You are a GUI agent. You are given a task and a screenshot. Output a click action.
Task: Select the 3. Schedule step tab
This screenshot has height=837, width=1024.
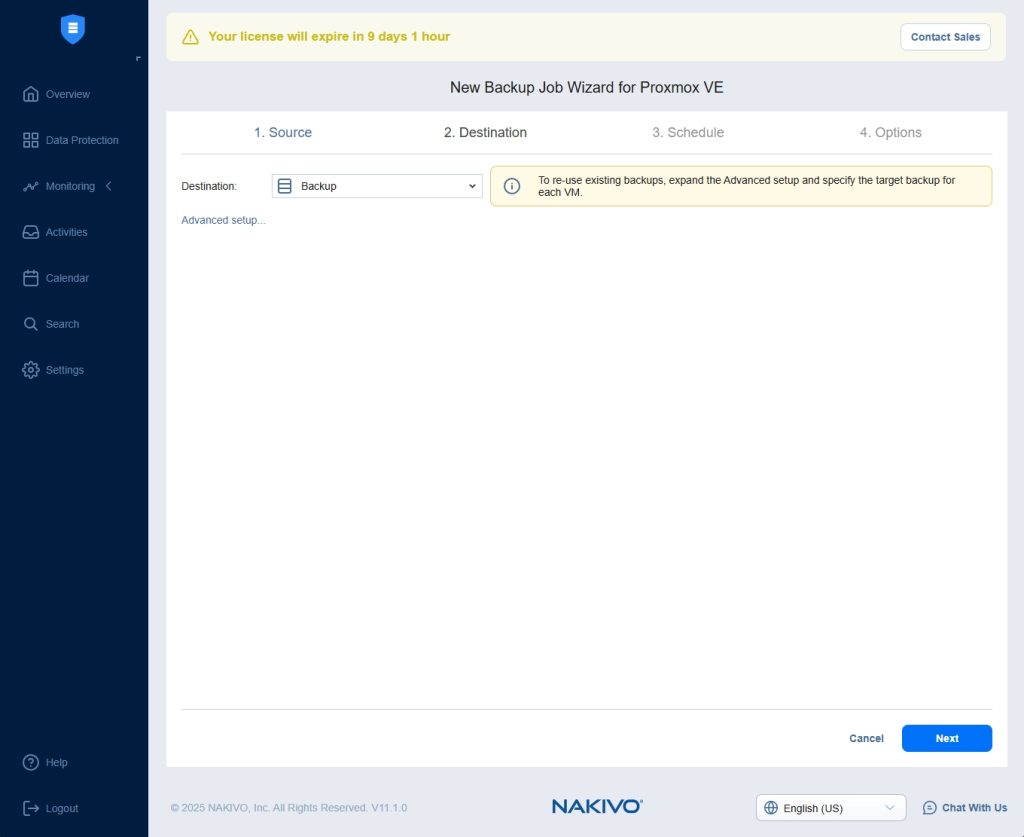click(688, 132)
